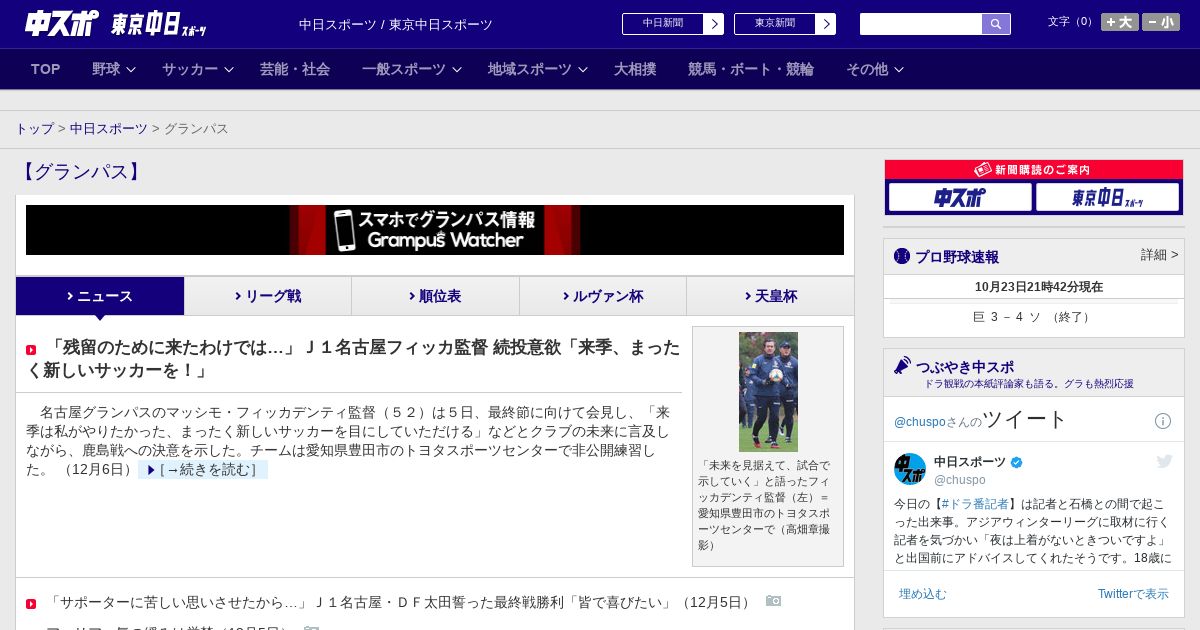
Task: Expand the サッカー menu
Action: point(198,69)
